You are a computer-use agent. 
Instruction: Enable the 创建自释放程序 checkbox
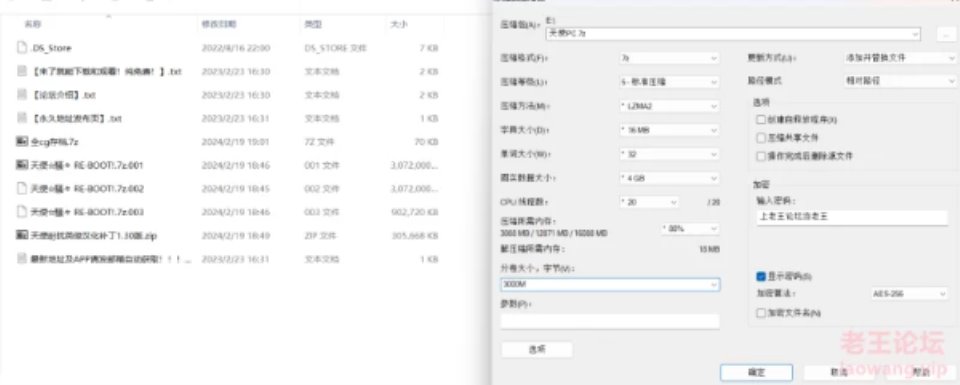[x=761, y=120]
